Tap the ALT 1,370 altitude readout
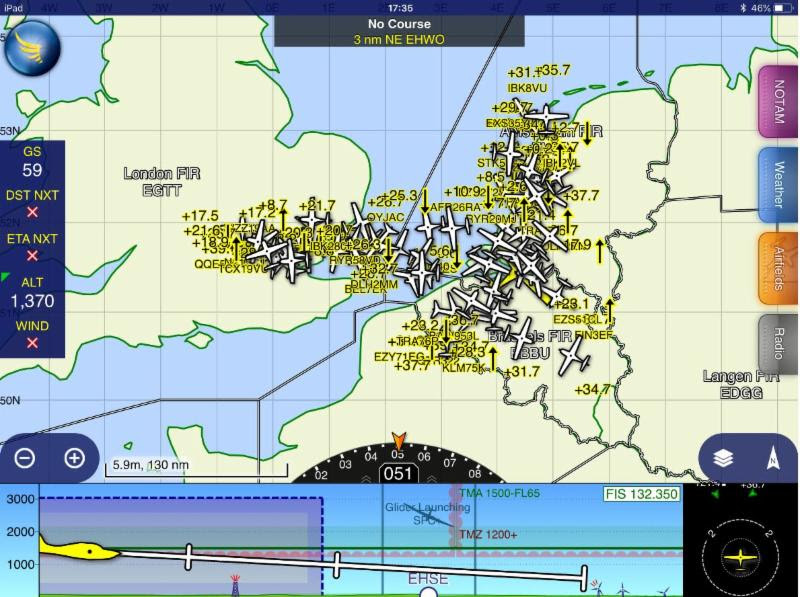800x597 pixels. [32, 292]
